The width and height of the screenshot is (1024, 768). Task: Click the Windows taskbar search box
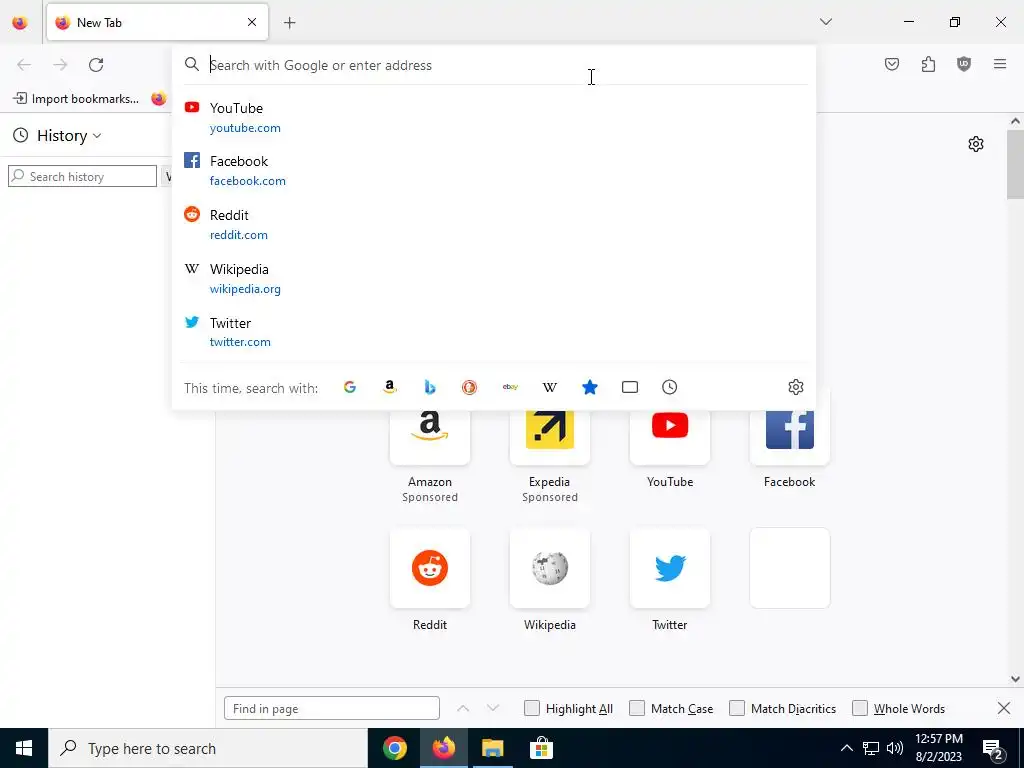pyautogui.click(x=208, y=748)
